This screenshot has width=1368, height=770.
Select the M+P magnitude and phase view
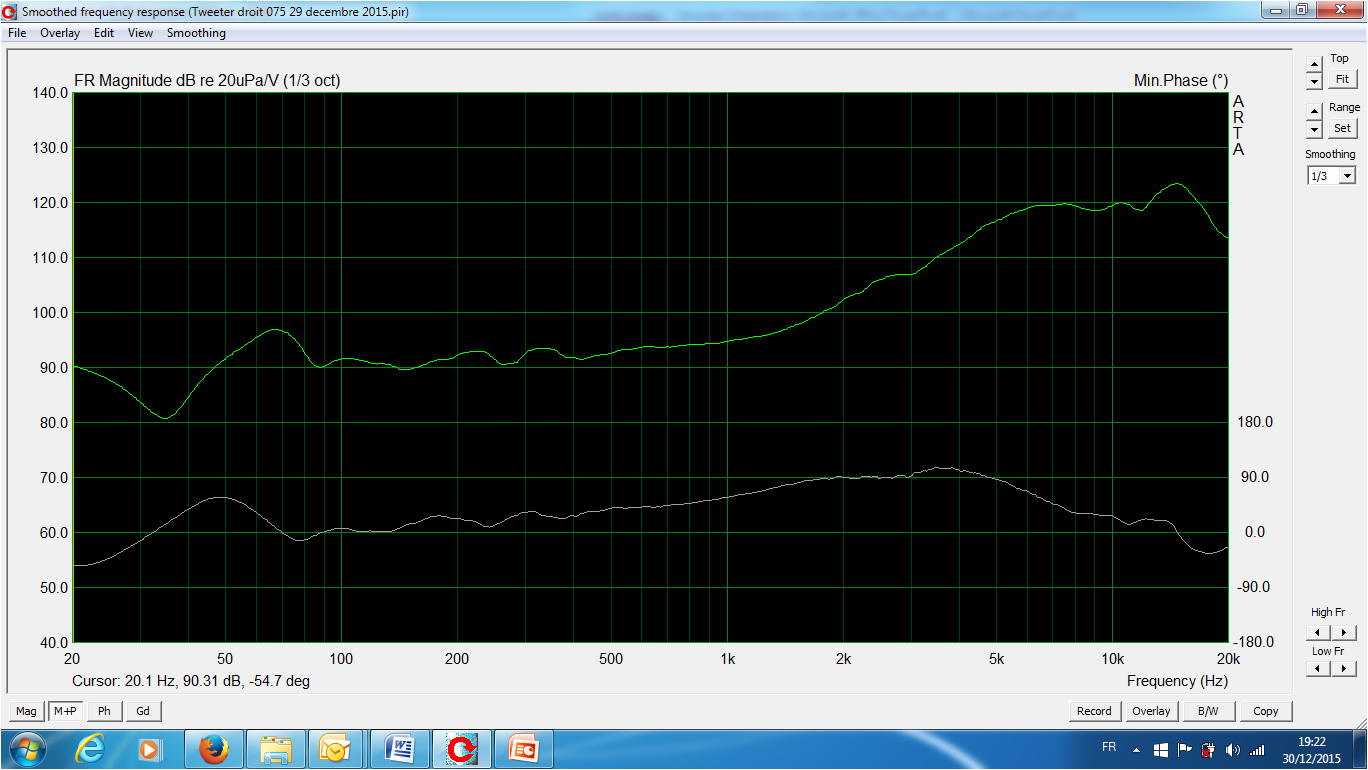[x=65, y=711]
